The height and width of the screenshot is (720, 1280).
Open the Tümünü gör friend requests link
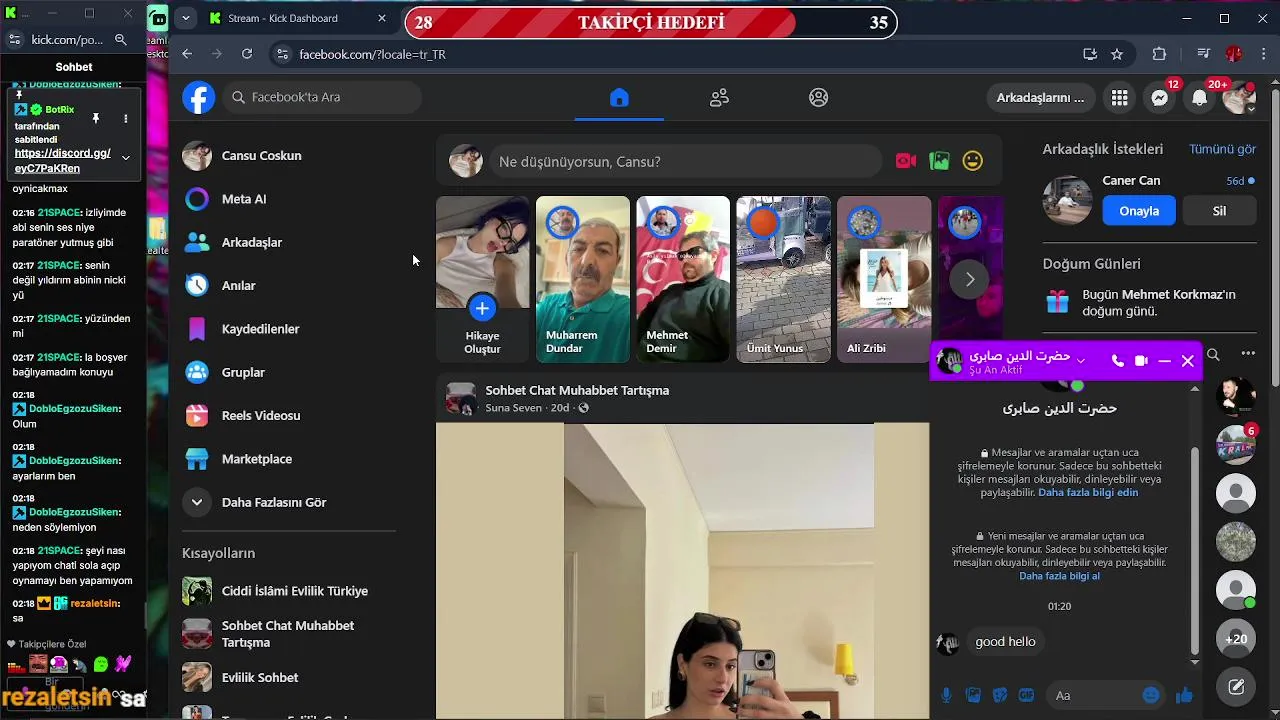tap(1222, 149)
